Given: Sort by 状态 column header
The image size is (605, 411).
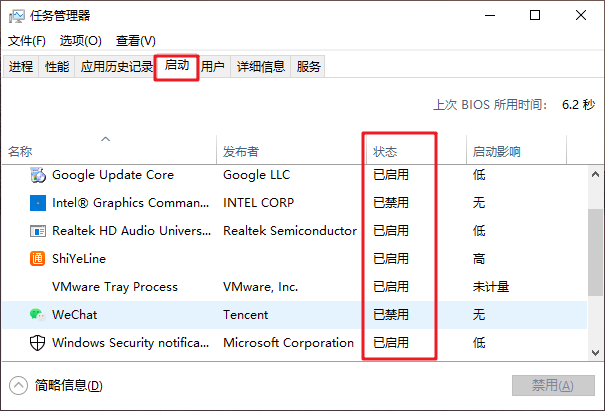Looking at the screenshot, I should (x=385, y=152).
